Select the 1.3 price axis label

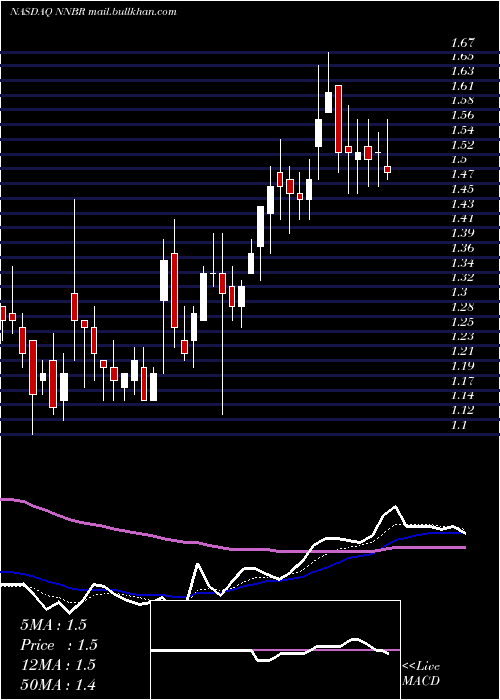pos(459,292)
